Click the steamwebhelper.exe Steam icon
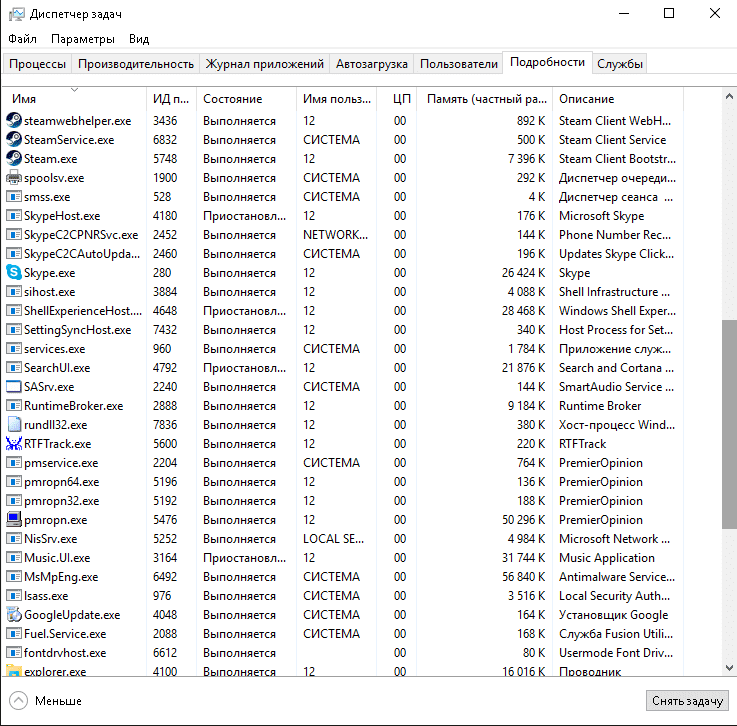Image resolution: width=737 pixels, height=726 pixels. 14,120
